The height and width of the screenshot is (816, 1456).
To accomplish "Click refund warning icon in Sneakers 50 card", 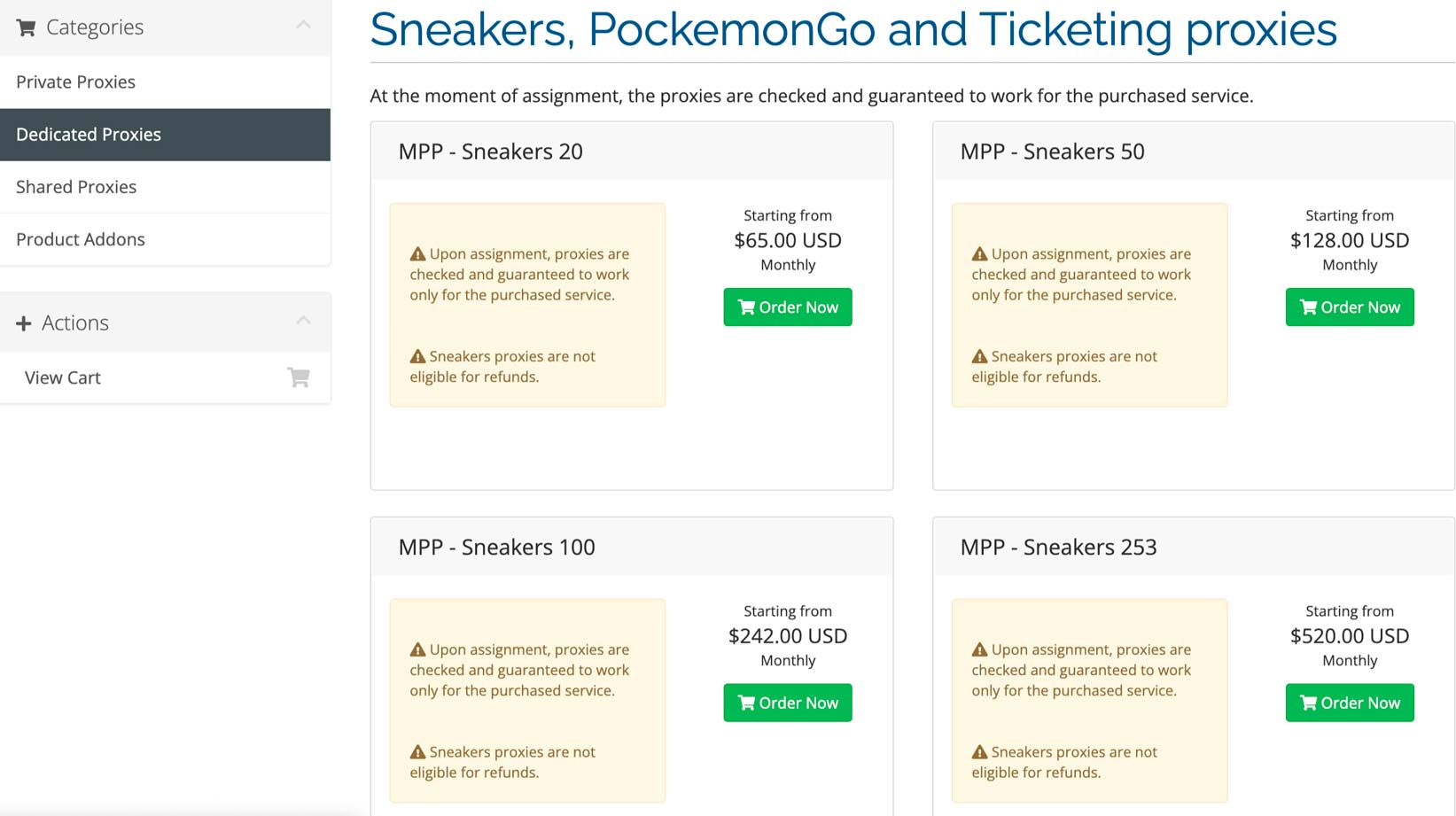I will tap(979, 356).
